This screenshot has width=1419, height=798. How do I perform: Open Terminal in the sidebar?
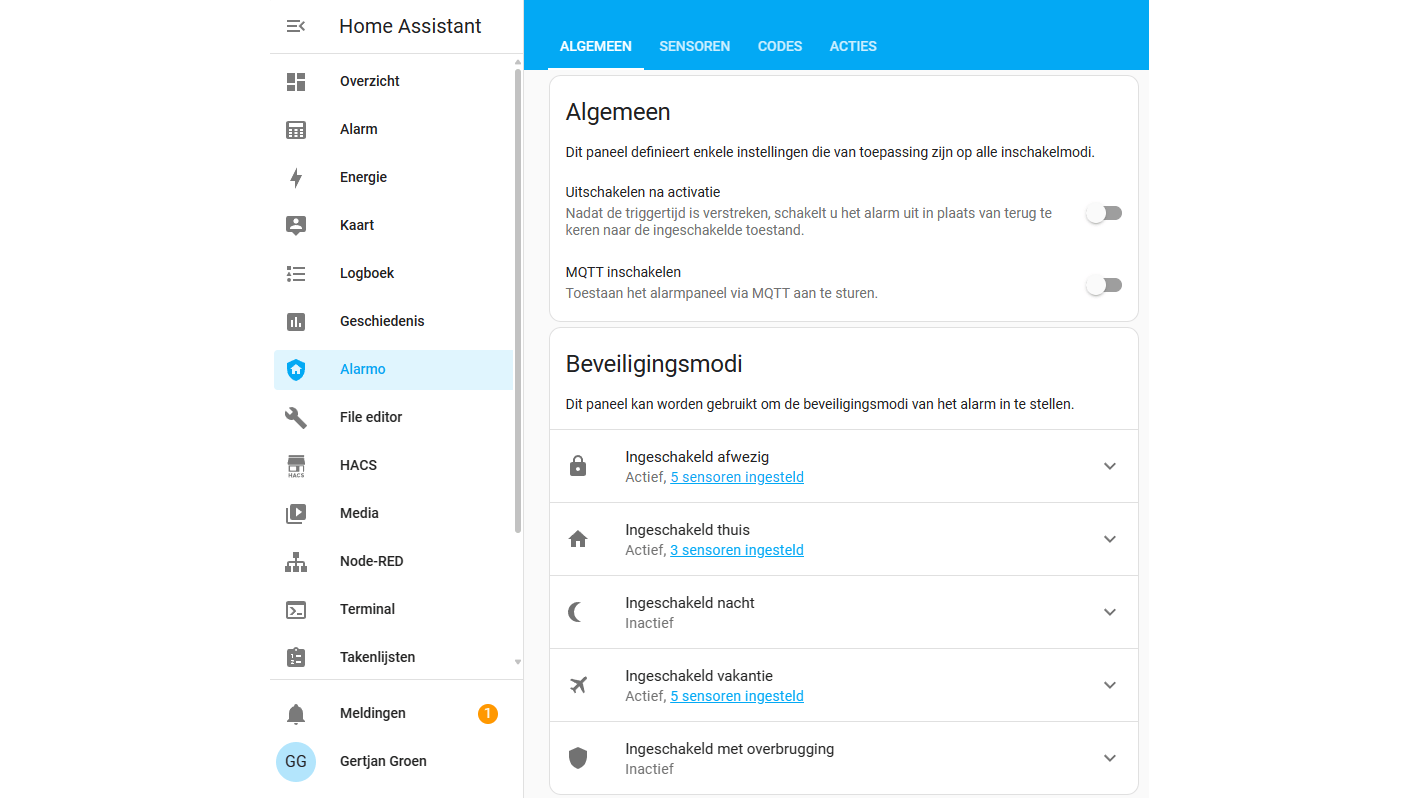tap(393, 609)
